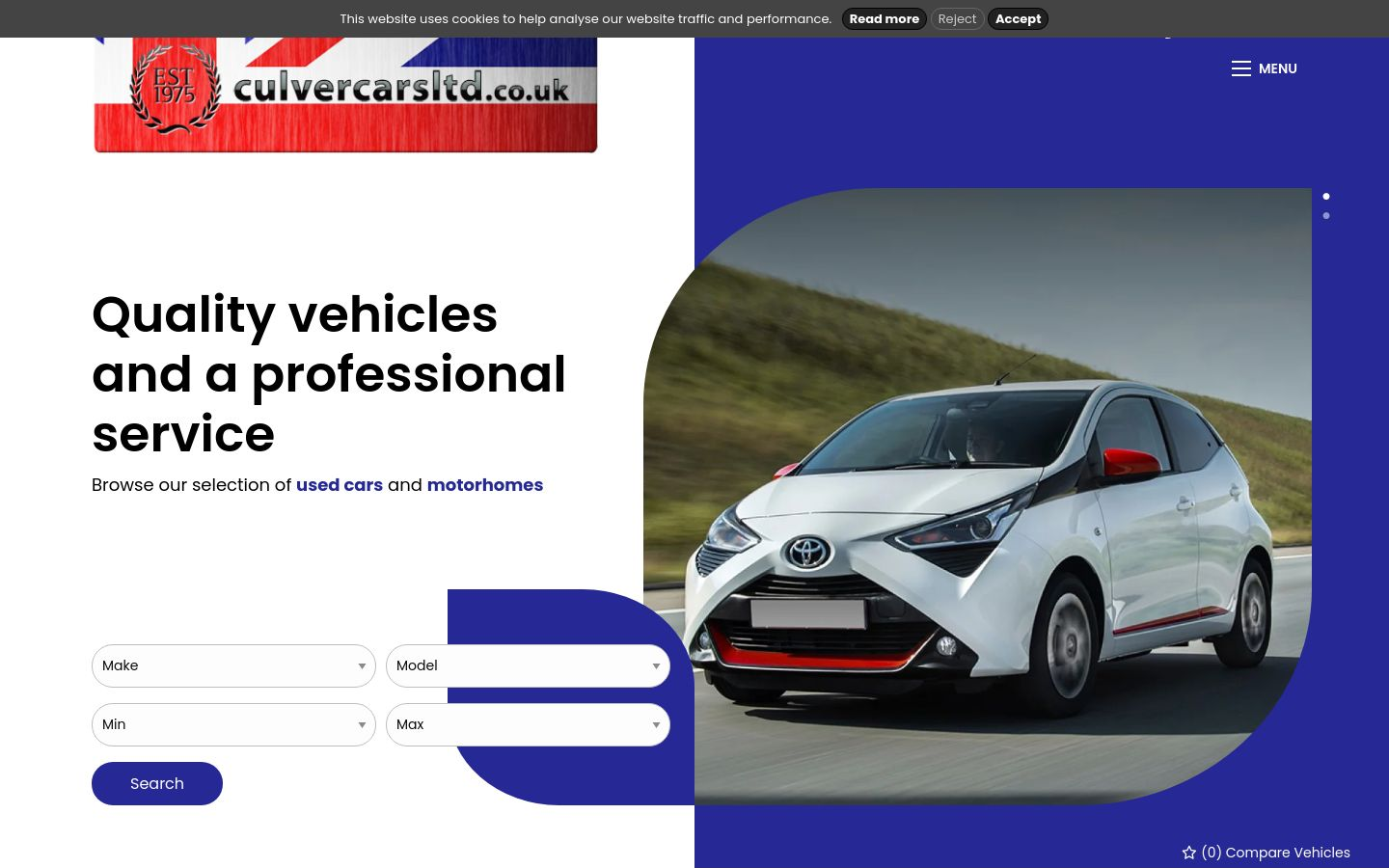Click the Compare Vehicles star icon
1389x868 pixels.
click(x=1188, y=853)
